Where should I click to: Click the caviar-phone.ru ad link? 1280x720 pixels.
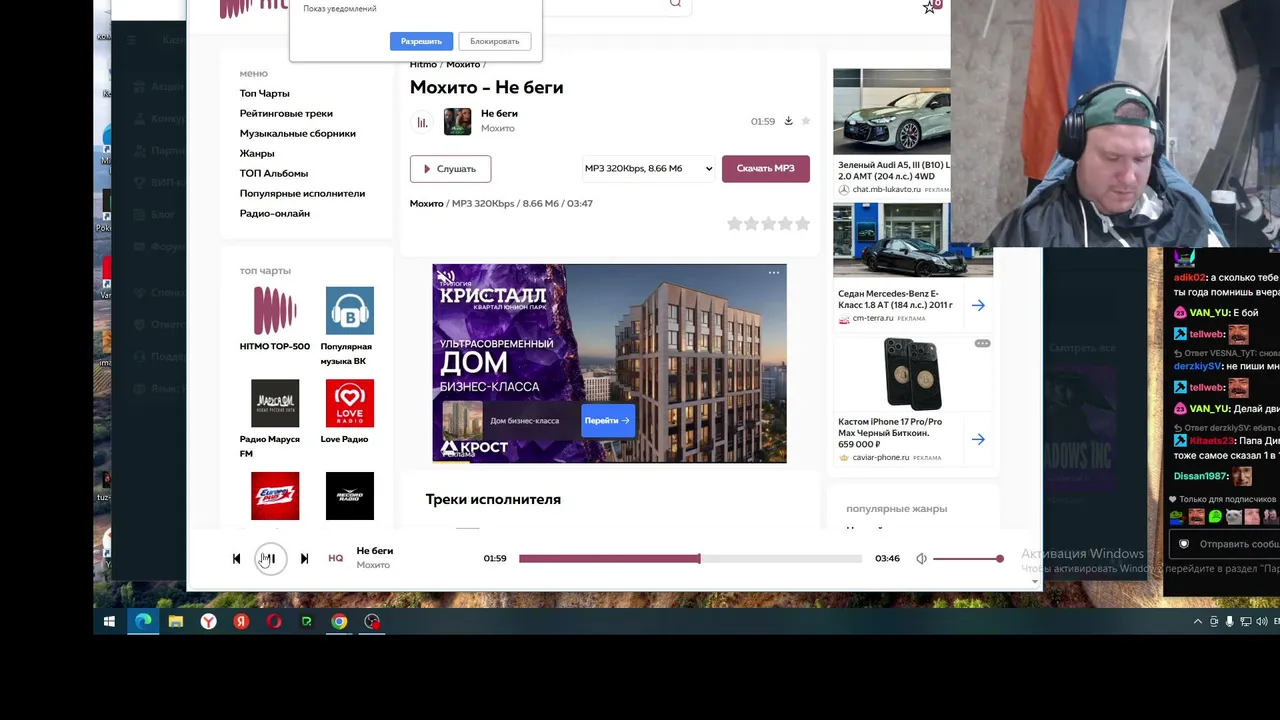(880, 458)
